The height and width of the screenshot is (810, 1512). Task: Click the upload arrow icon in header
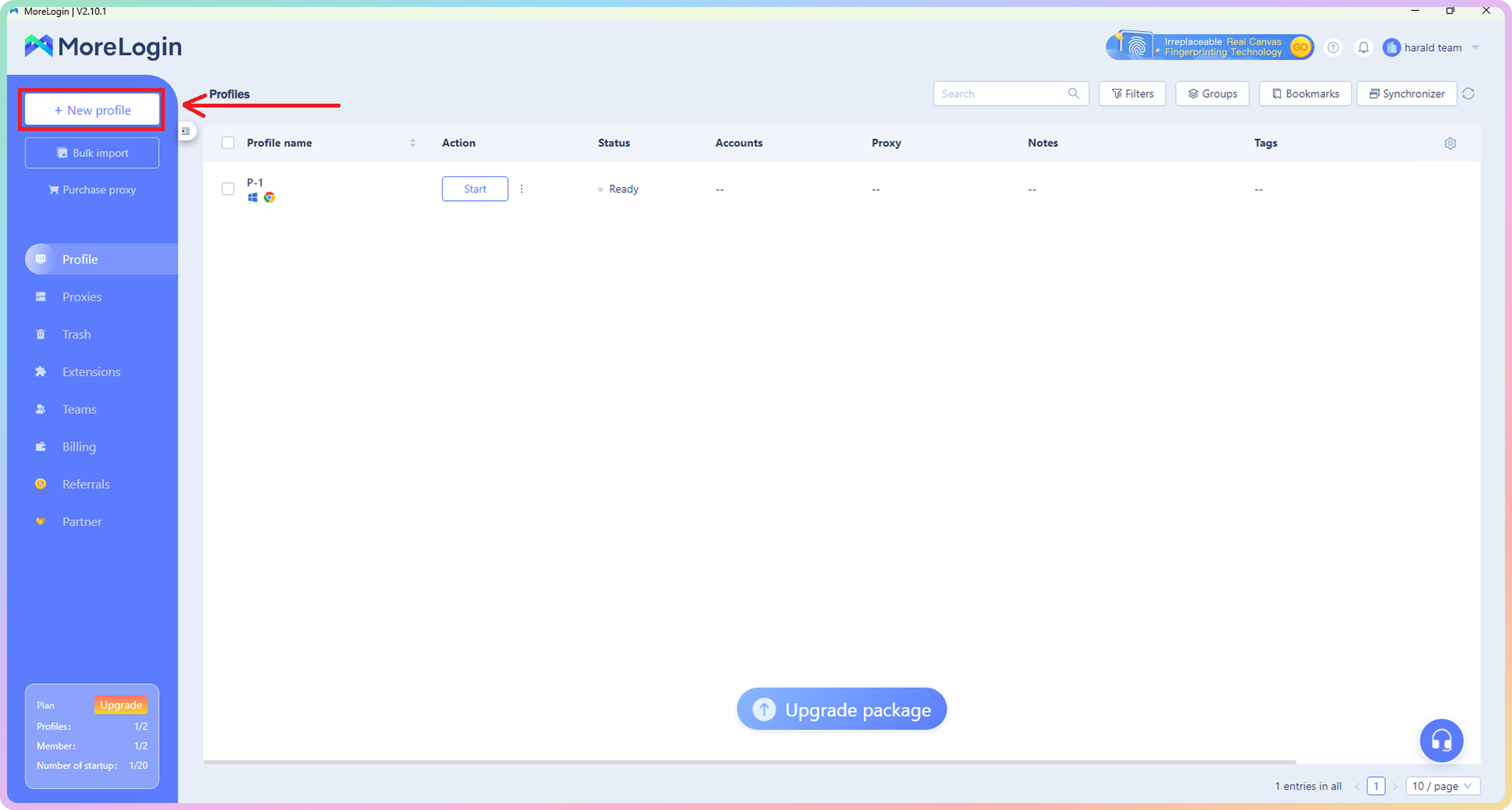coord(1333,47)
